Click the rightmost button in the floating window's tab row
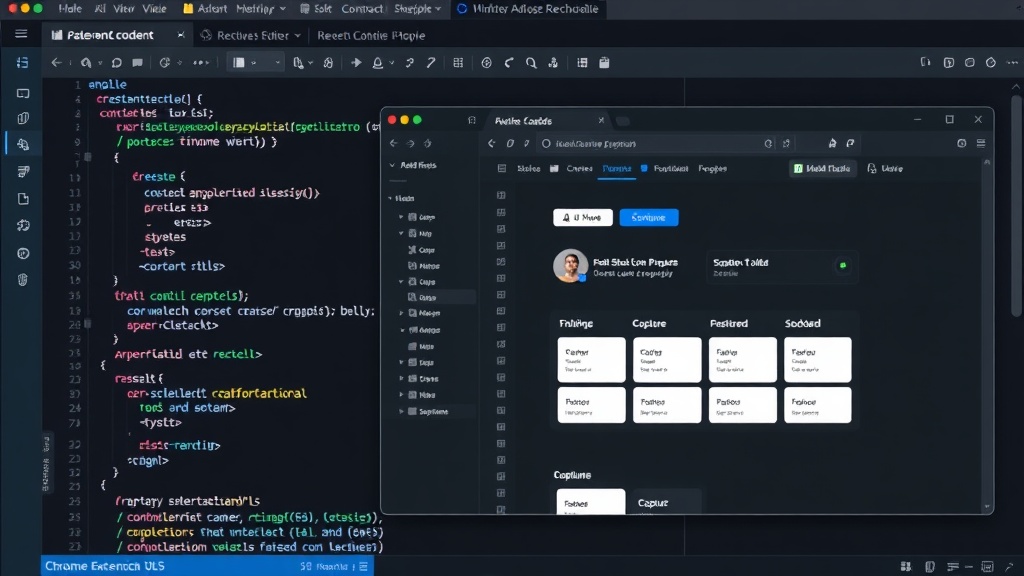1024x576 pixels. [885, 168]
